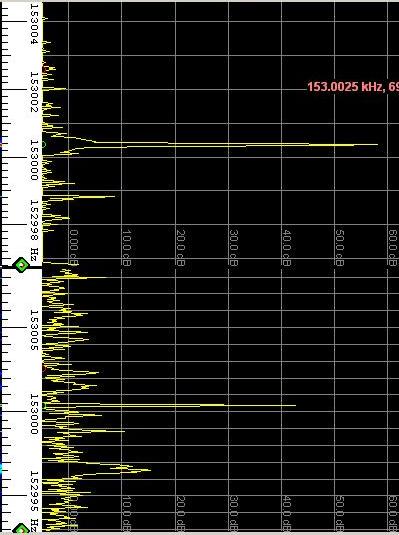Click the 30.0 dB label in the upper plot

[234, 248]
